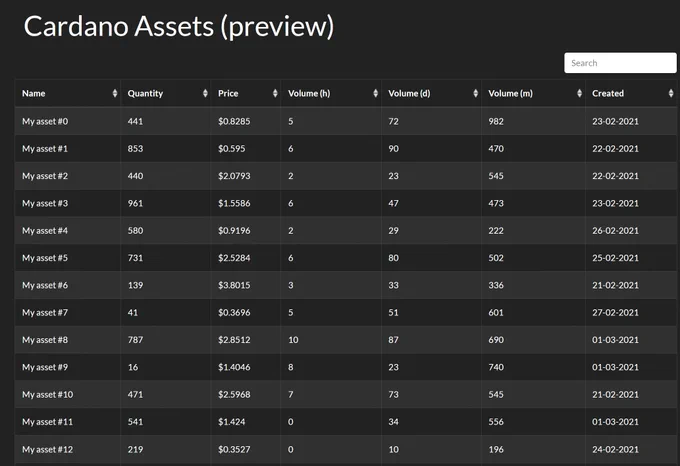Click created date 24-02-2021
The image size is (680, 466).
(615, 450)
